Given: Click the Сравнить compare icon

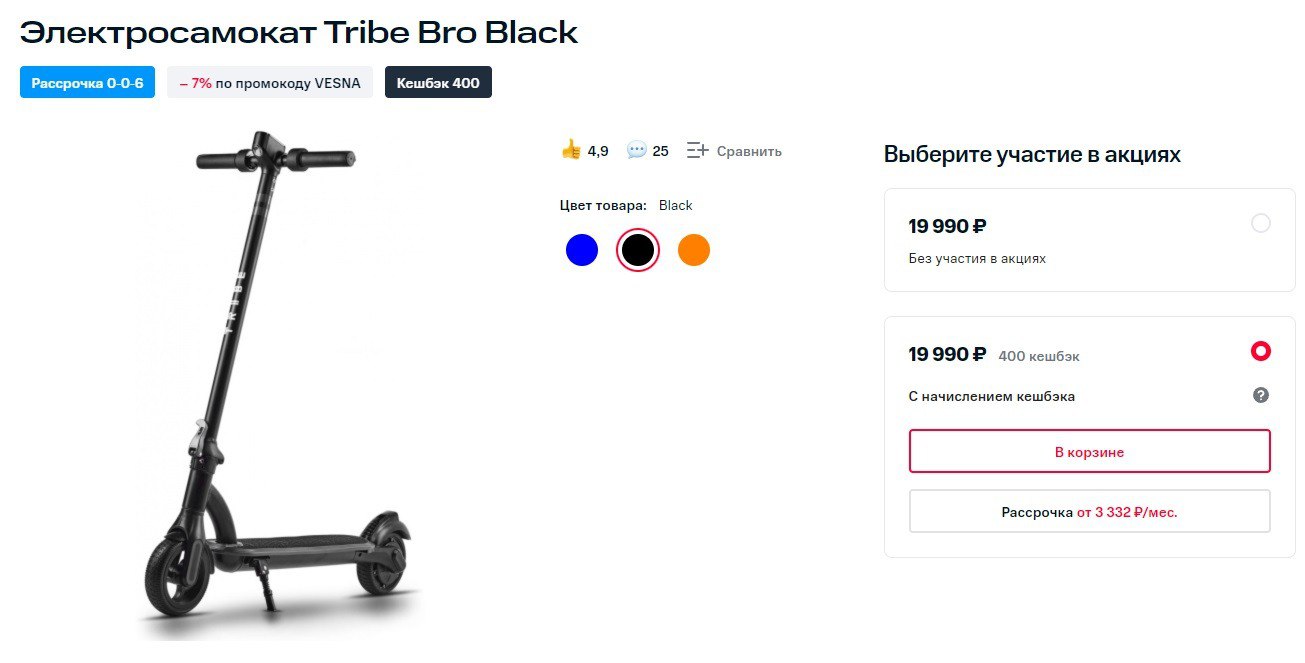Looking at the screenshot, I should [x=697, y=151].
